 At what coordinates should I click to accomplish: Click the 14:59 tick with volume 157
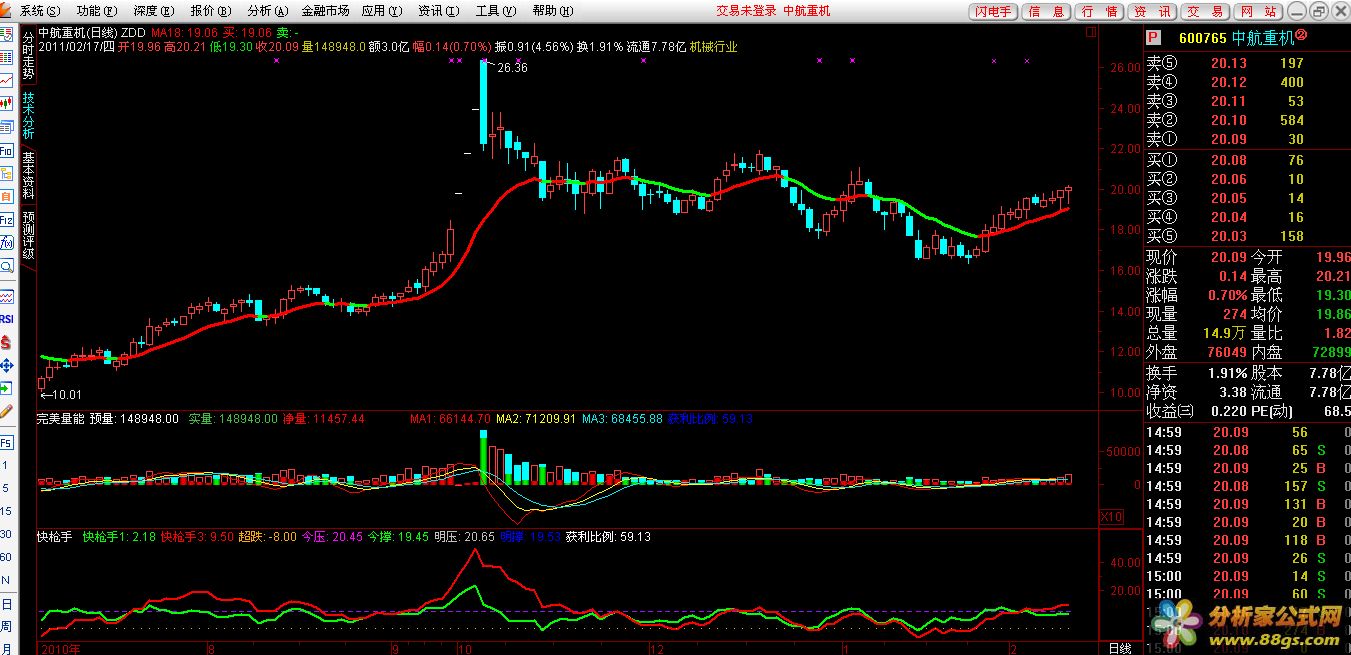pyautogui.click(x=1246, y=486)
